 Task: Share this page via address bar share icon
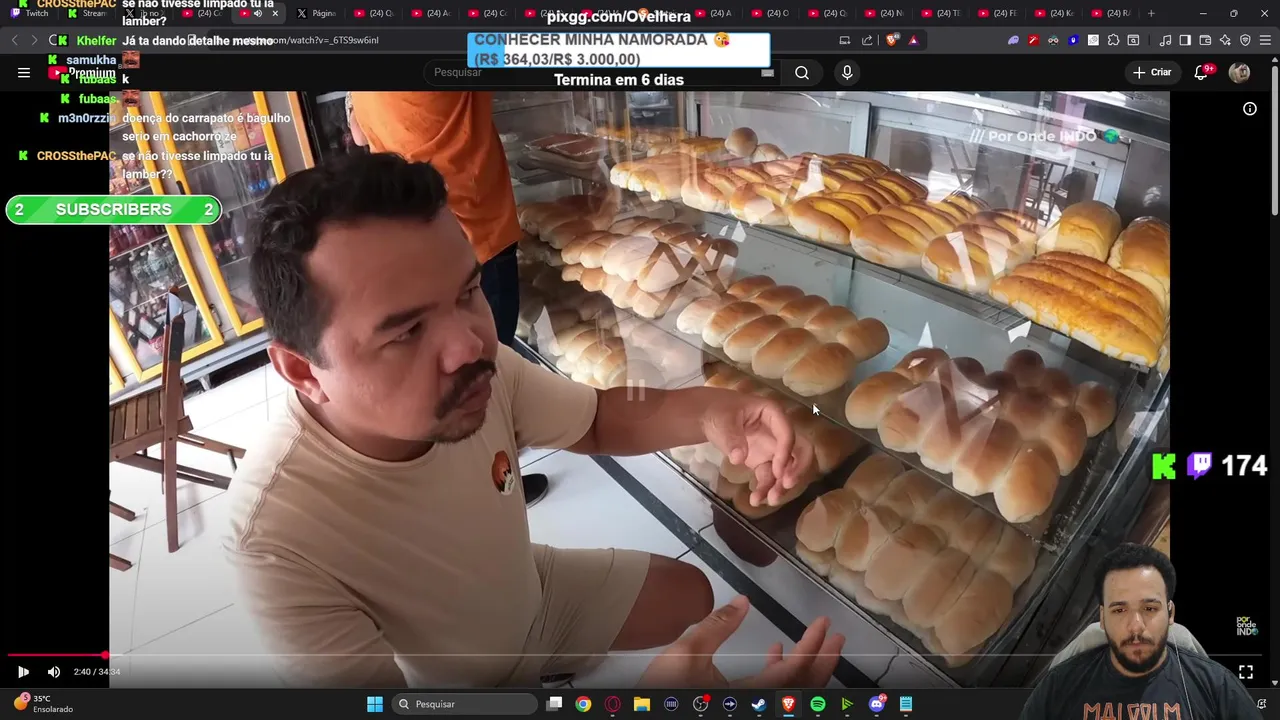[x=867, y=40]
